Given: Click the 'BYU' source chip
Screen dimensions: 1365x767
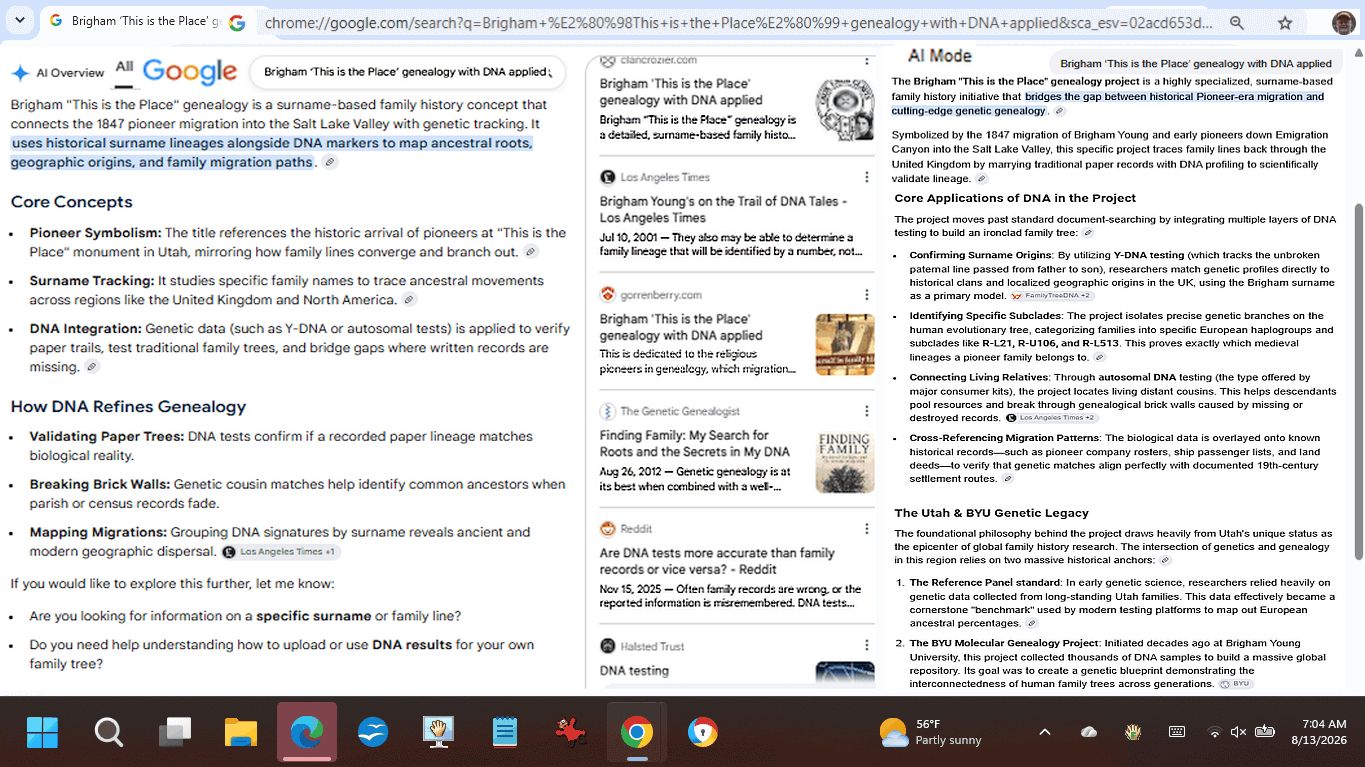Looking at the screenshot, I should coord(1236,684).
